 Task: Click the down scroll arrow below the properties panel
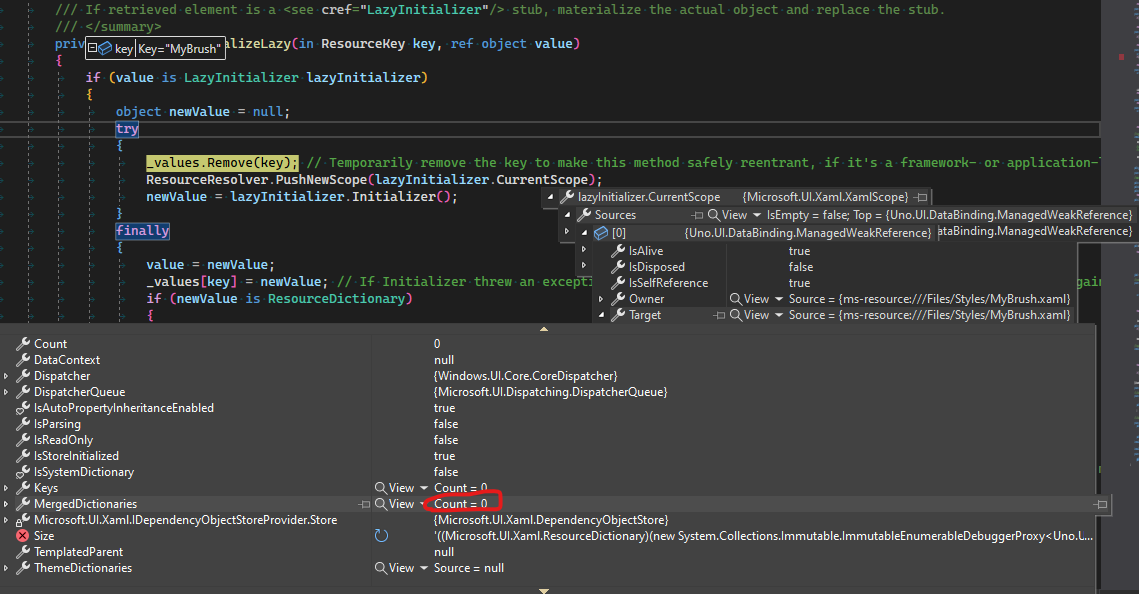click(543, 590)
